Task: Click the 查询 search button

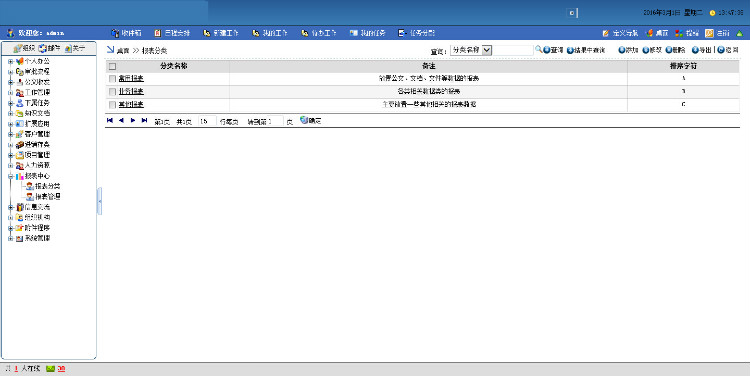Action: (x=553, y=50)
